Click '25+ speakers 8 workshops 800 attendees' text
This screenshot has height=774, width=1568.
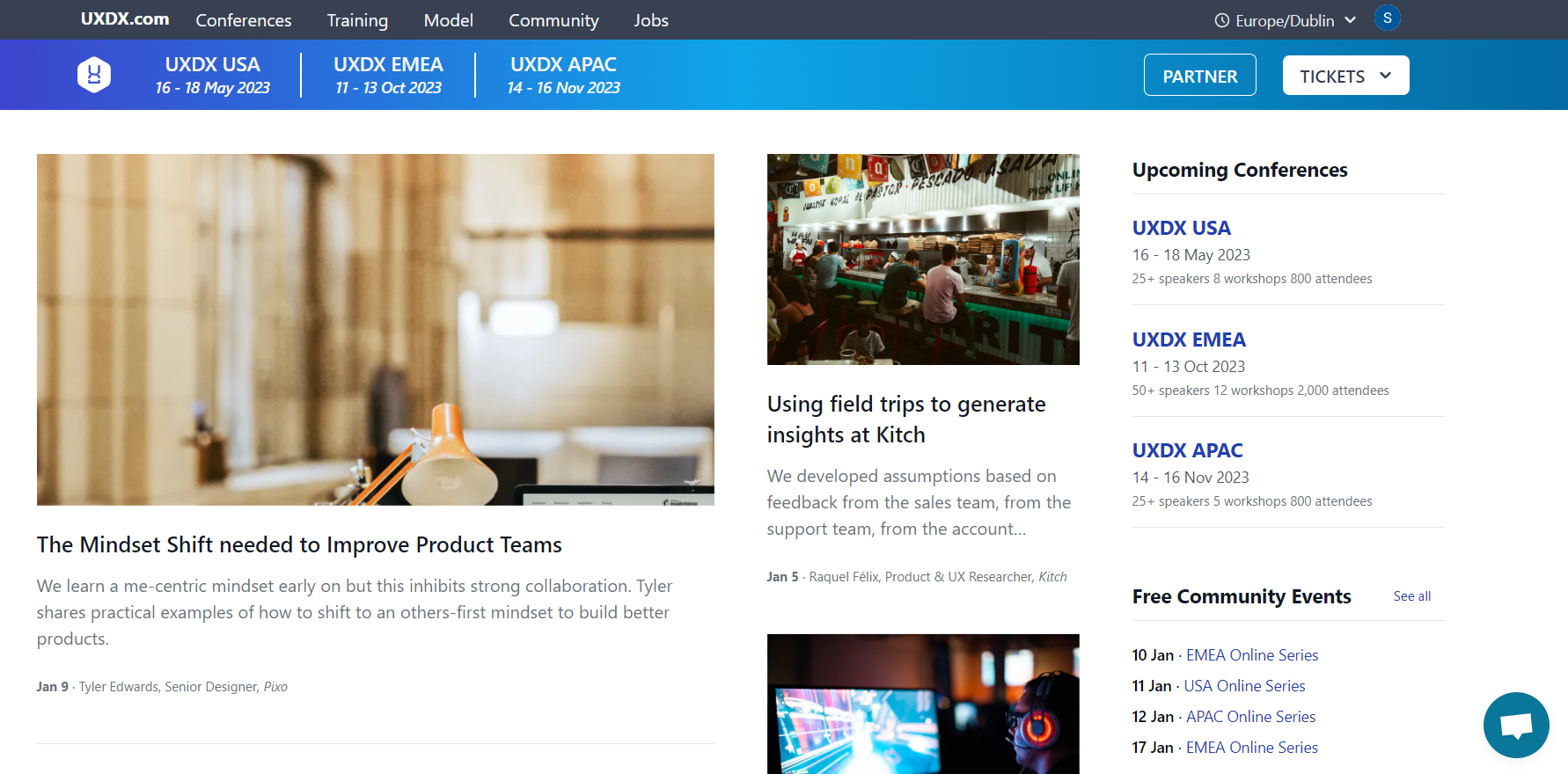[1252, 279]
